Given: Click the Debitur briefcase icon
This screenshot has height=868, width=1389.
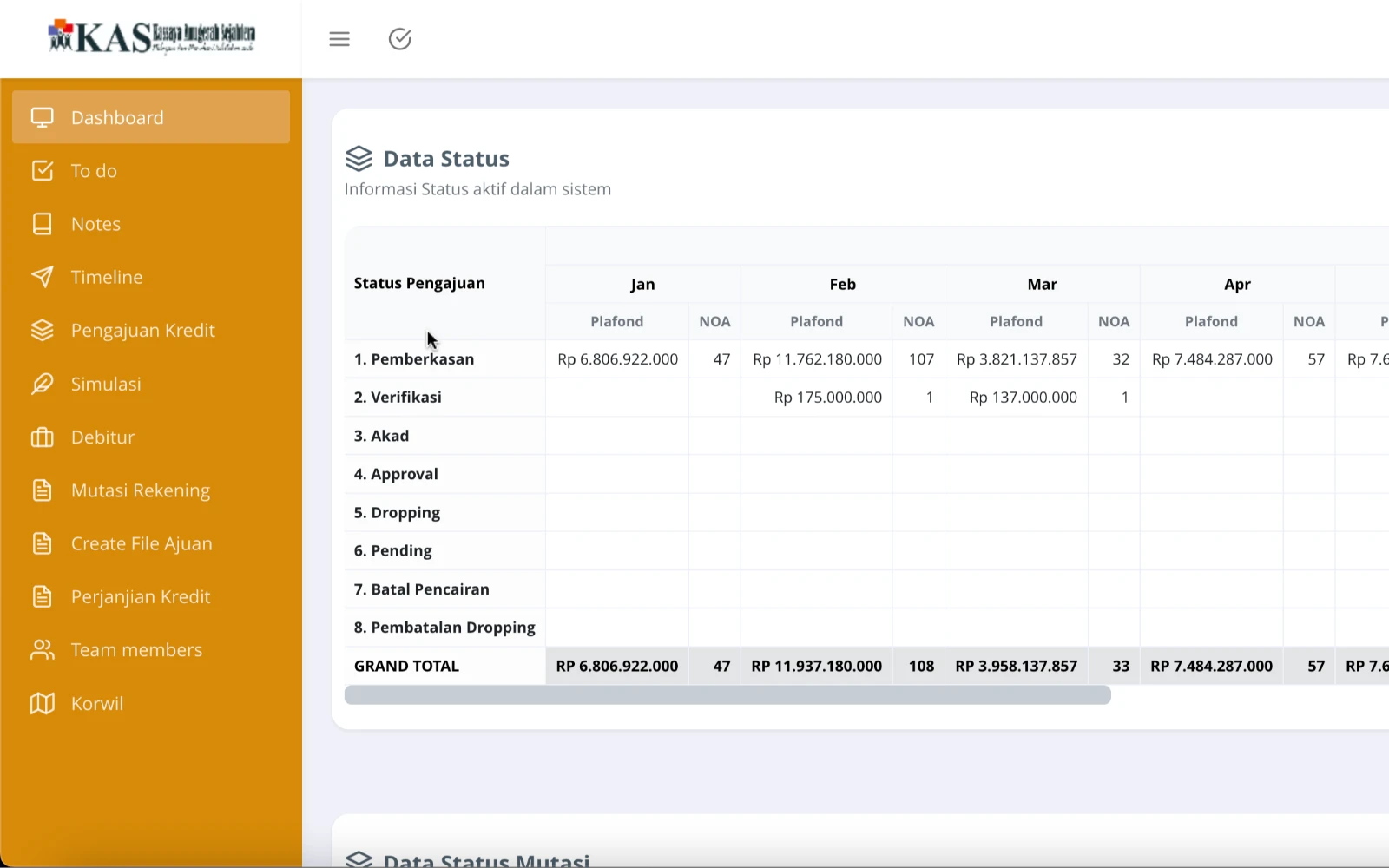Looking at the screenshot, I should (x=43, y=437).
